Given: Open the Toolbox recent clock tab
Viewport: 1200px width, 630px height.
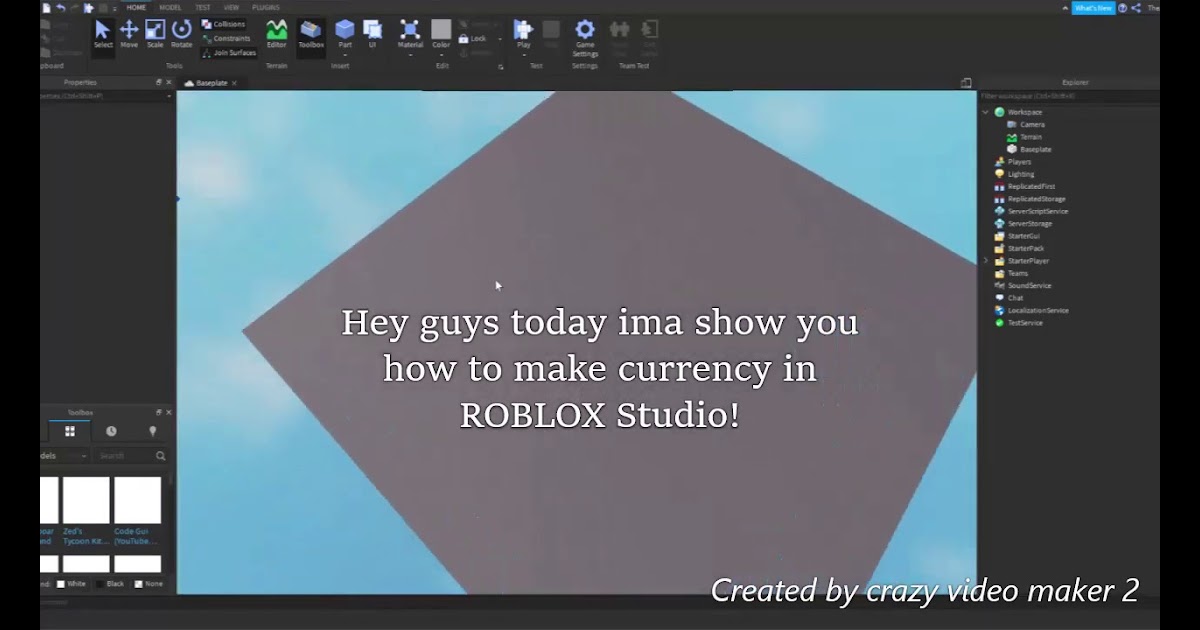Looking at the screenshot, I should pos(111,431).
